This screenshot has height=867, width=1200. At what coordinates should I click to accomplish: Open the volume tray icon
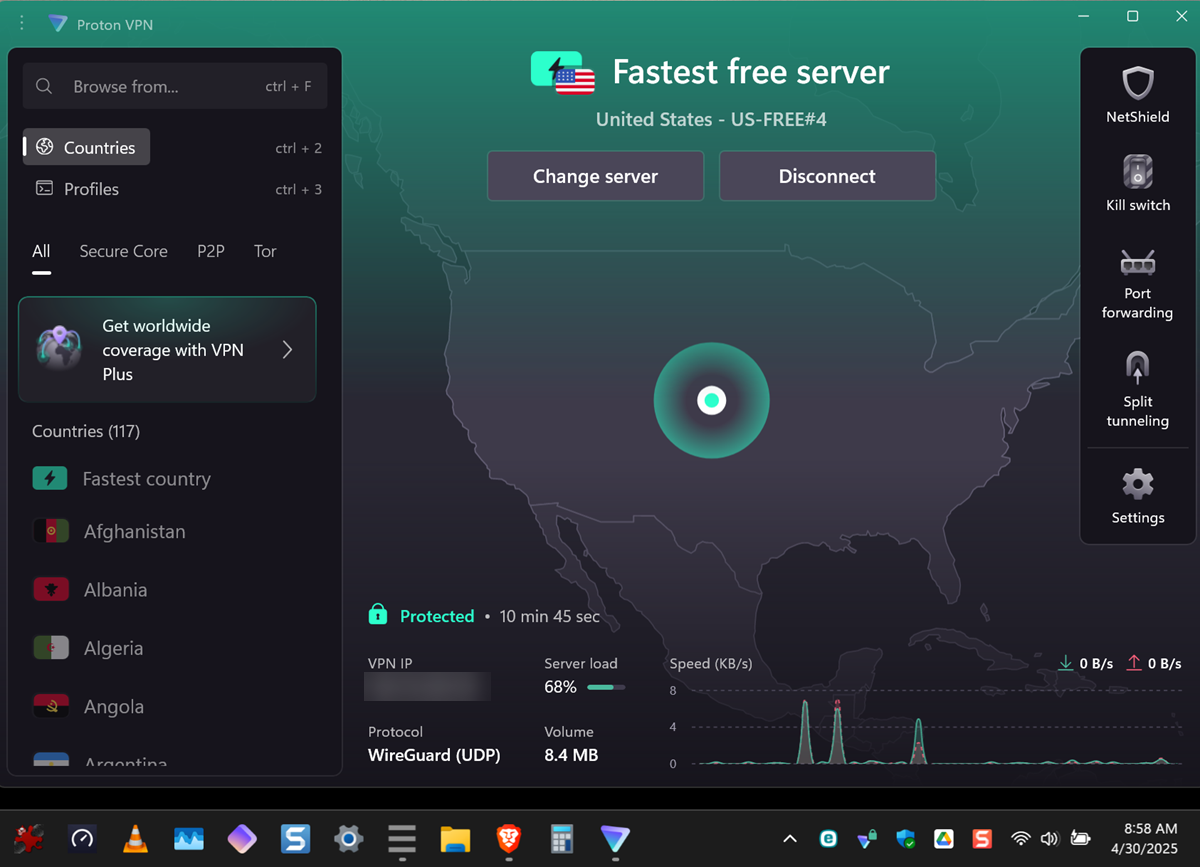(1049, 839)
